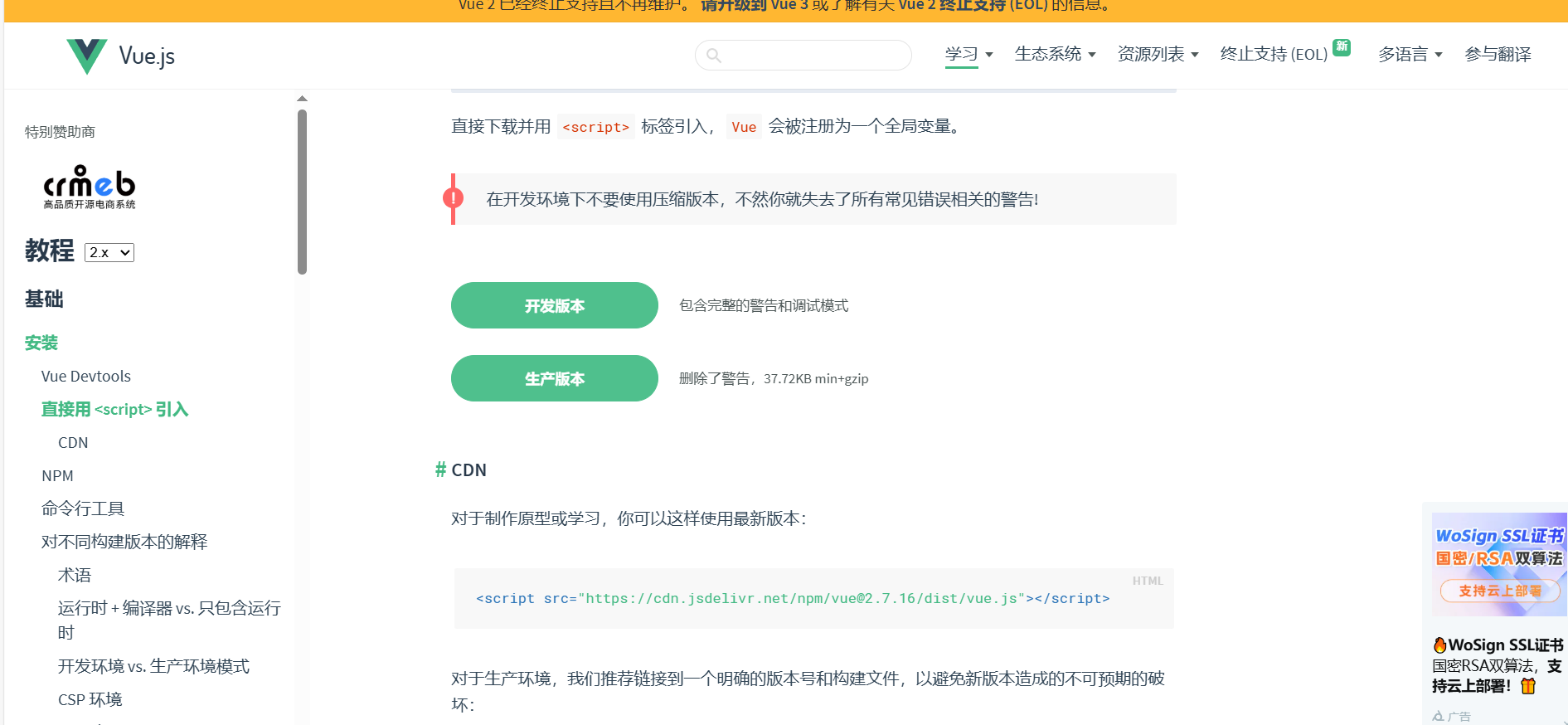This screenshot has height=725, width=1568.
Task: Click the search magnifier icon
Action: point(714,56)
